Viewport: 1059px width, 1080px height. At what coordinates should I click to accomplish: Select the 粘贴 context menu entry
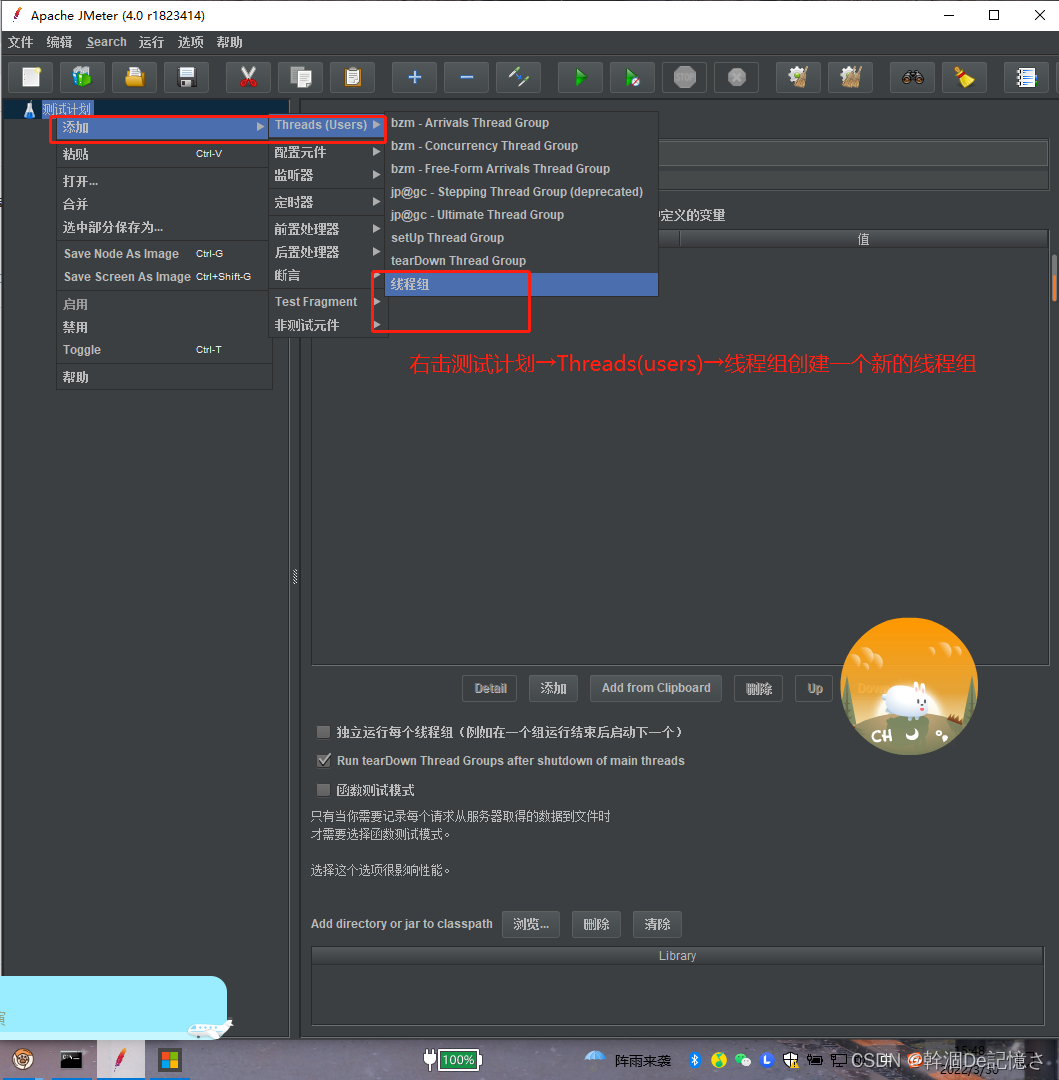point(164,154)
